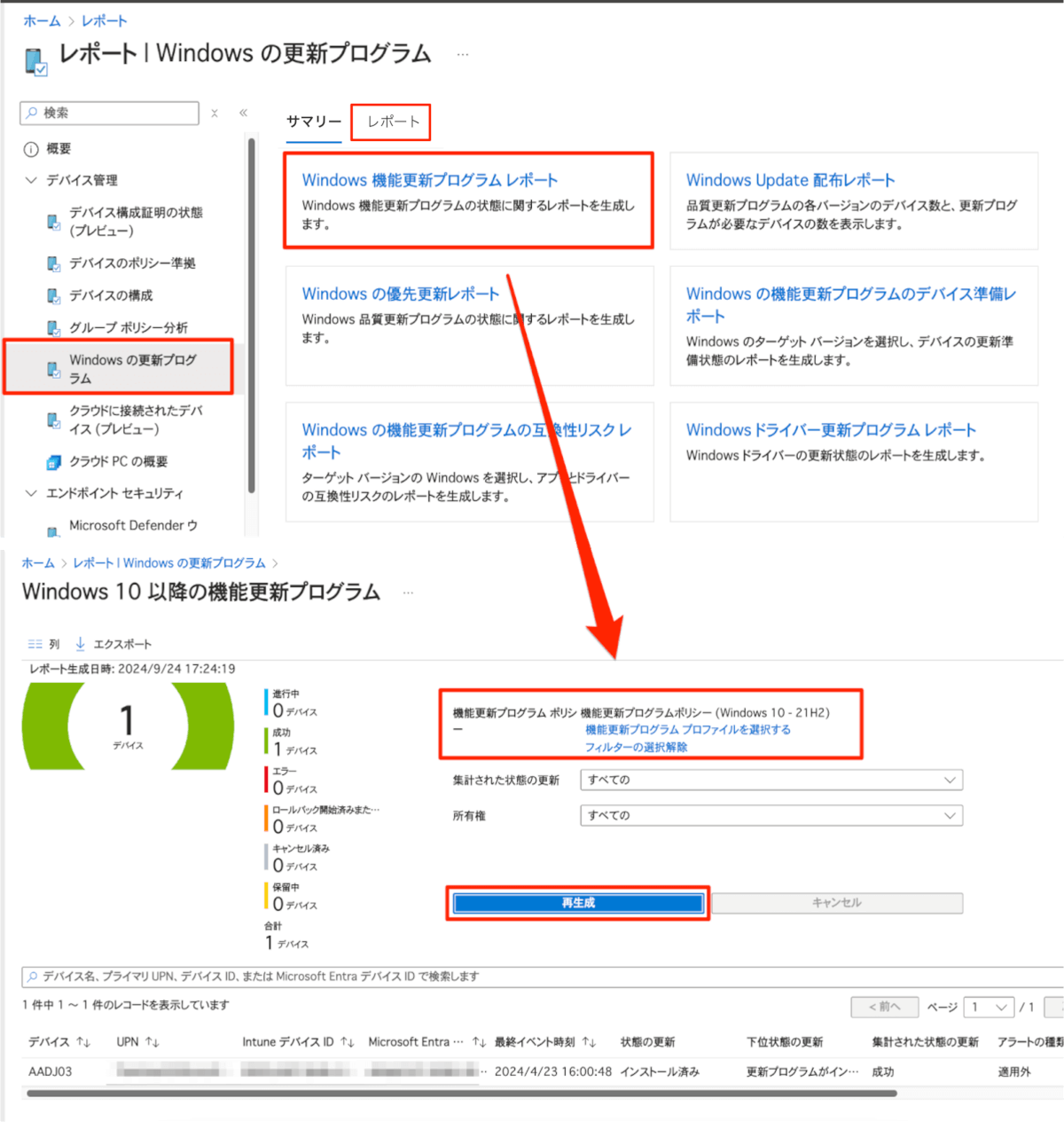The width and height of the screenshot is (1064, 1122).
Task: Collapse the デバイス管理 tree section
Action: point(31,180)
